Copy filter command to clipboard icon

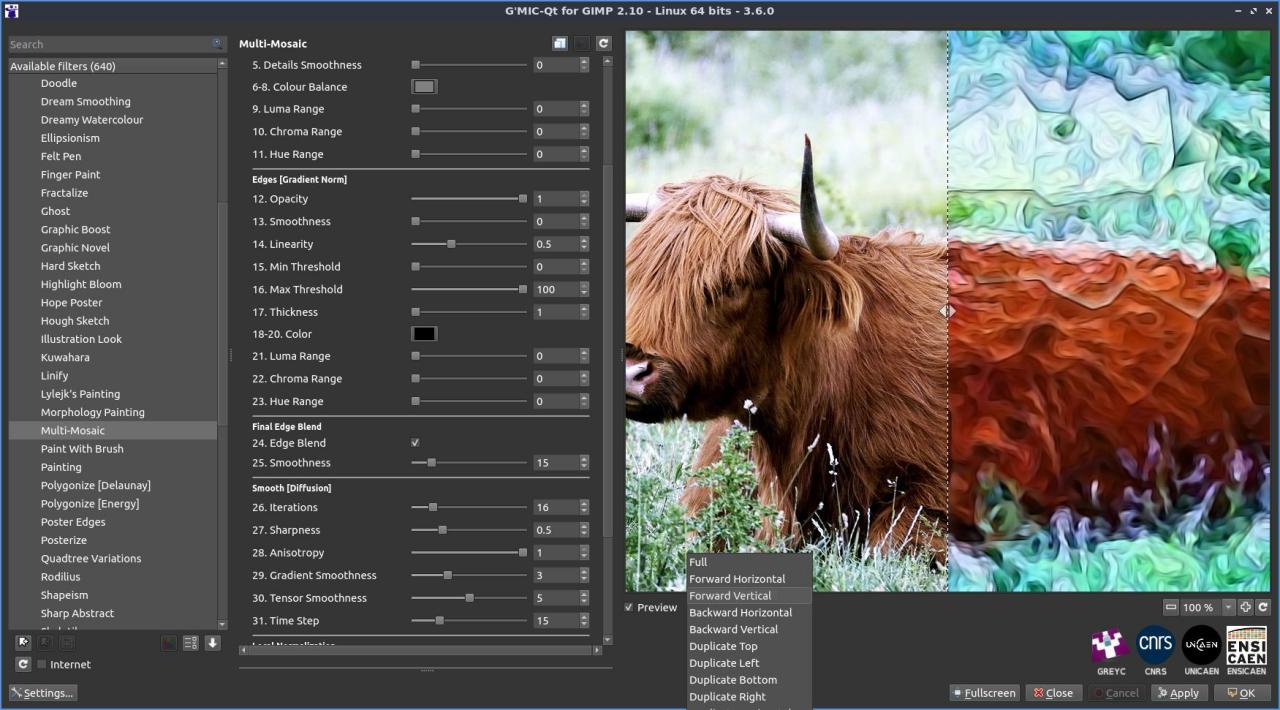coord(560,44)
